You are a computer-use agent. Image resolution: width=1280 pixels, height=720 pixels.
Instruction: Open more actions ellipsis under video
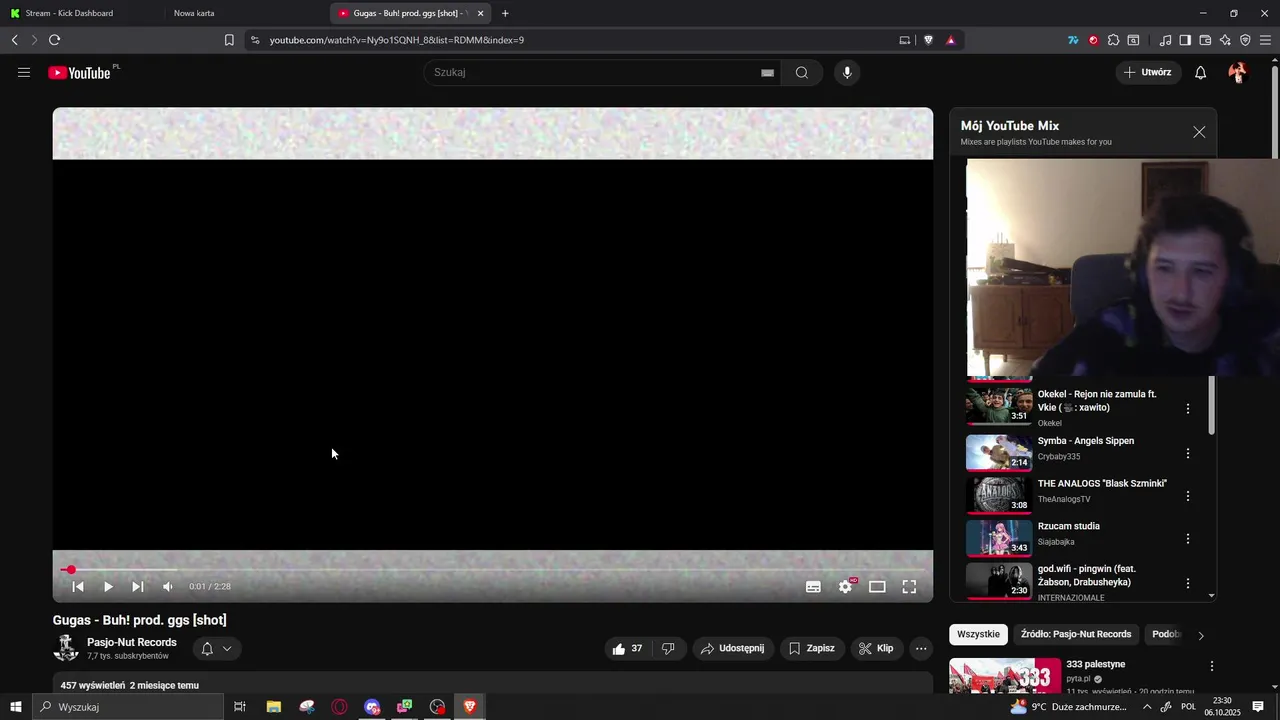click(x=921, y=648)
